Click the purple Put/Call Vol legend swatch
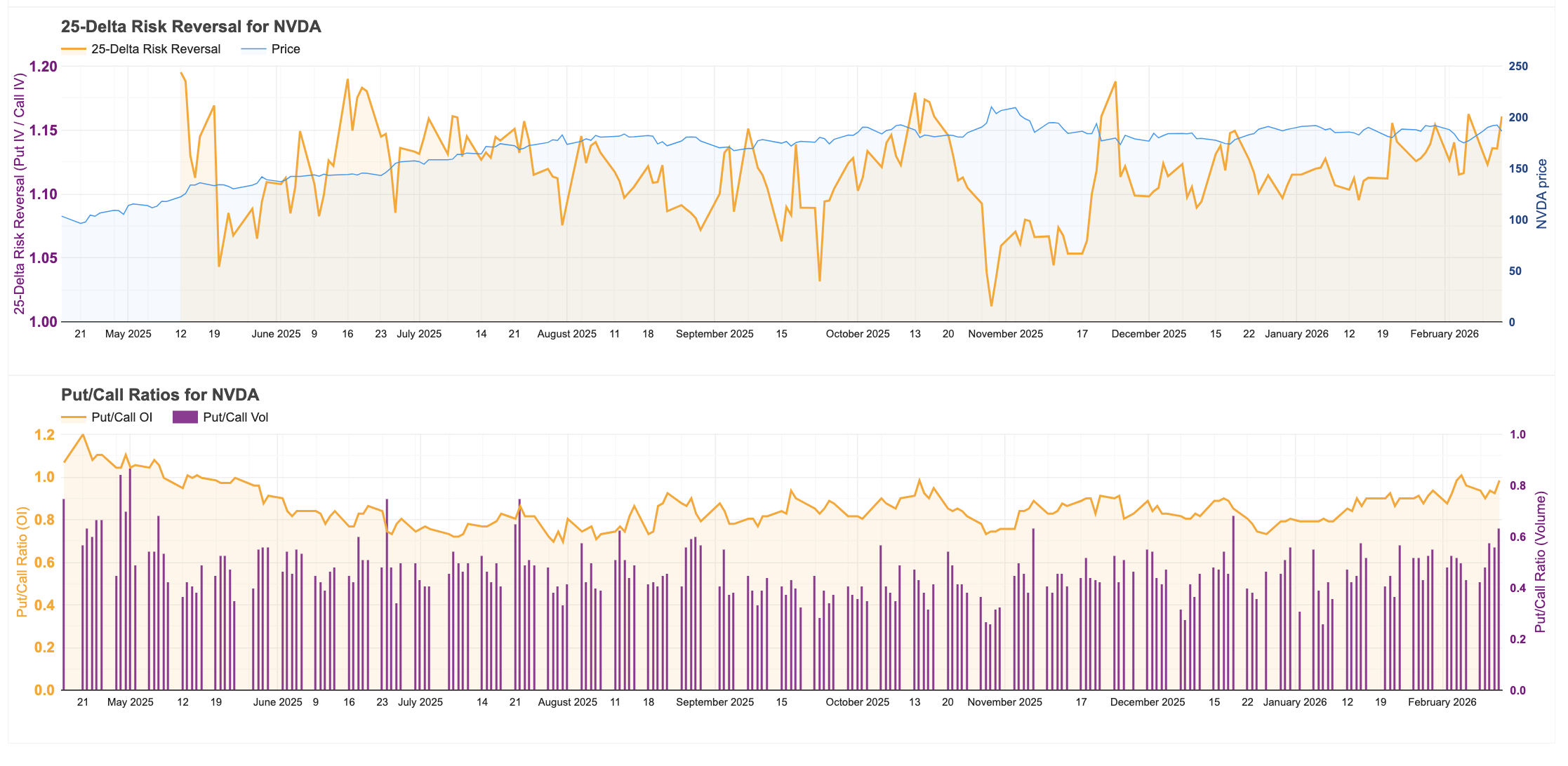Screen dimensions: 1568x766 (185, 417)
